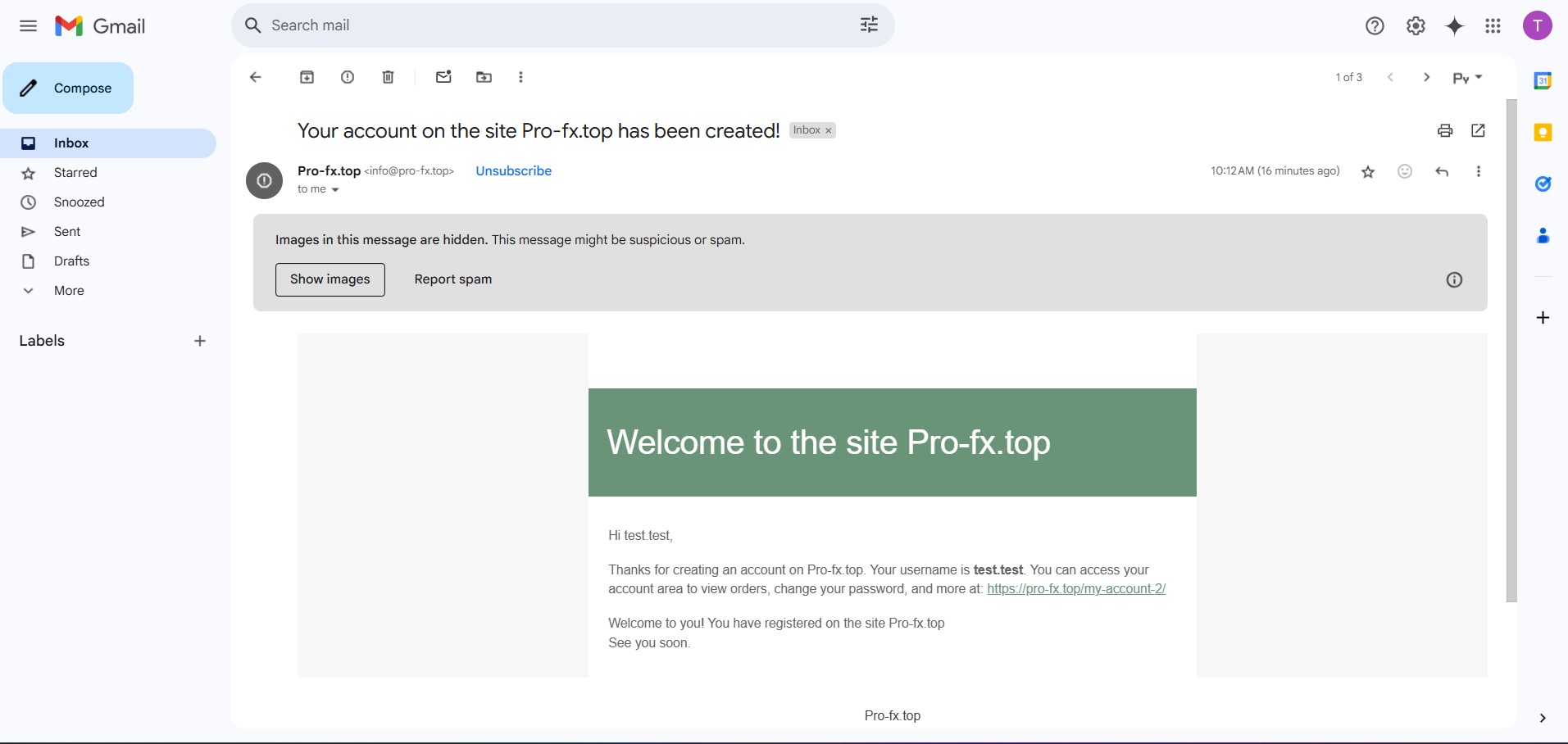Toggle the side panel chevron
This screenshot has height=744, width=1568.
pos(1543,718)
